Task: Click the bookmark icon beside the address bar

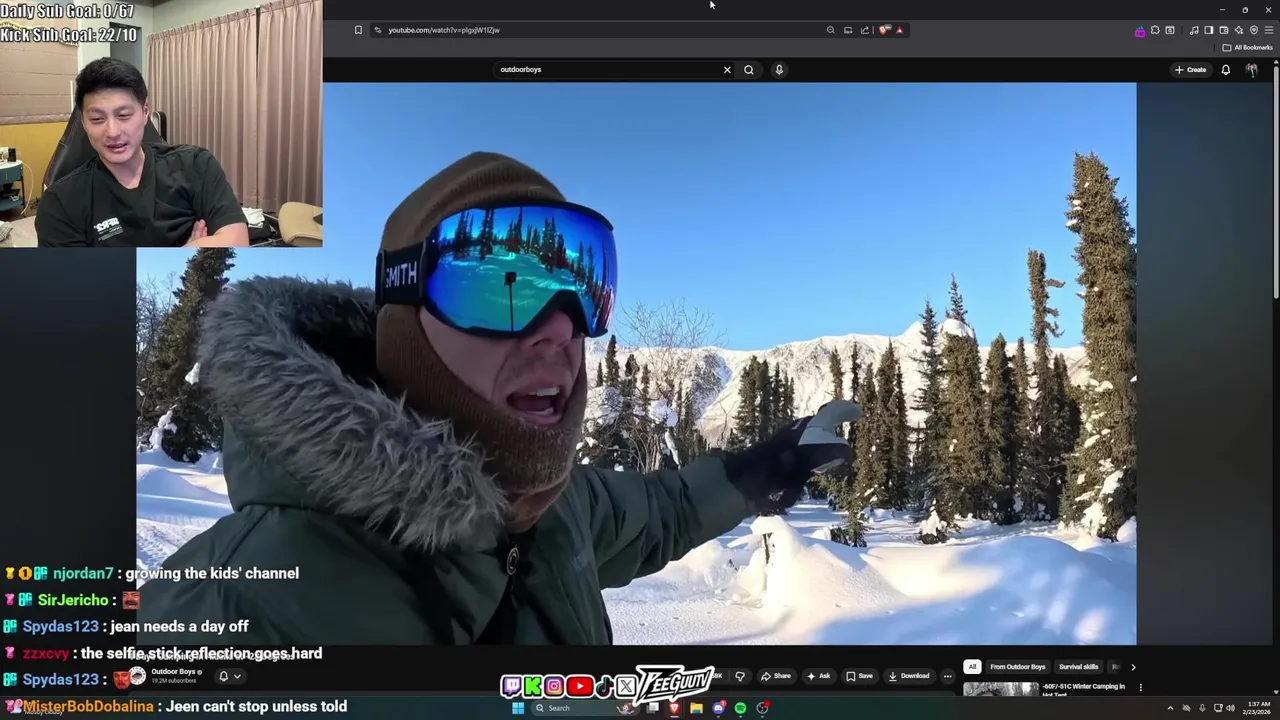Action: (x=358, y=30)
